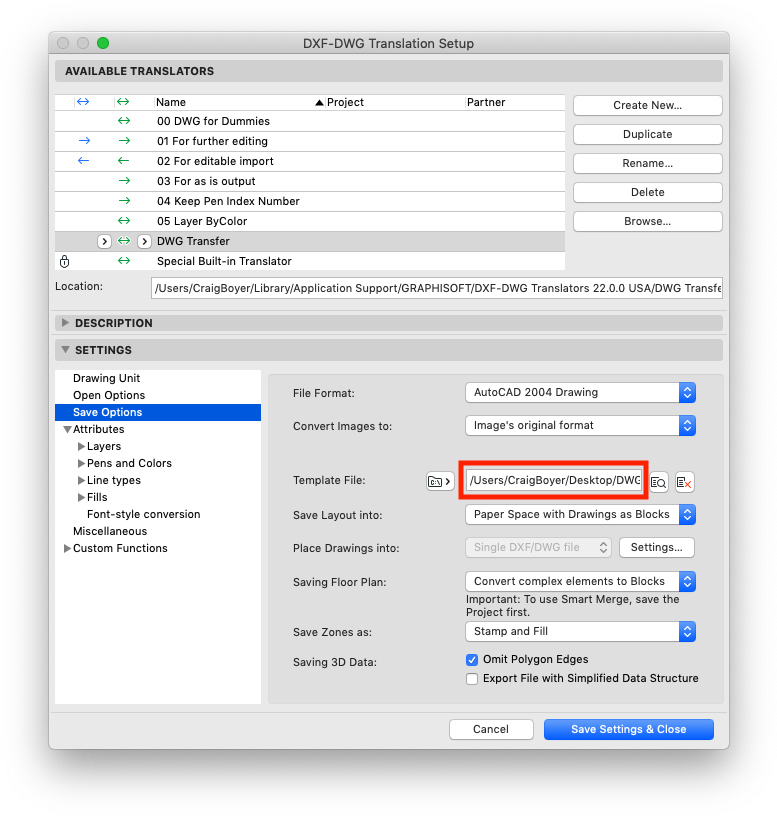Image resolution: width=777 pixels, height=816 pixels.
Task: Open the Convert Images to dropdown
Action: pos(580,426)
